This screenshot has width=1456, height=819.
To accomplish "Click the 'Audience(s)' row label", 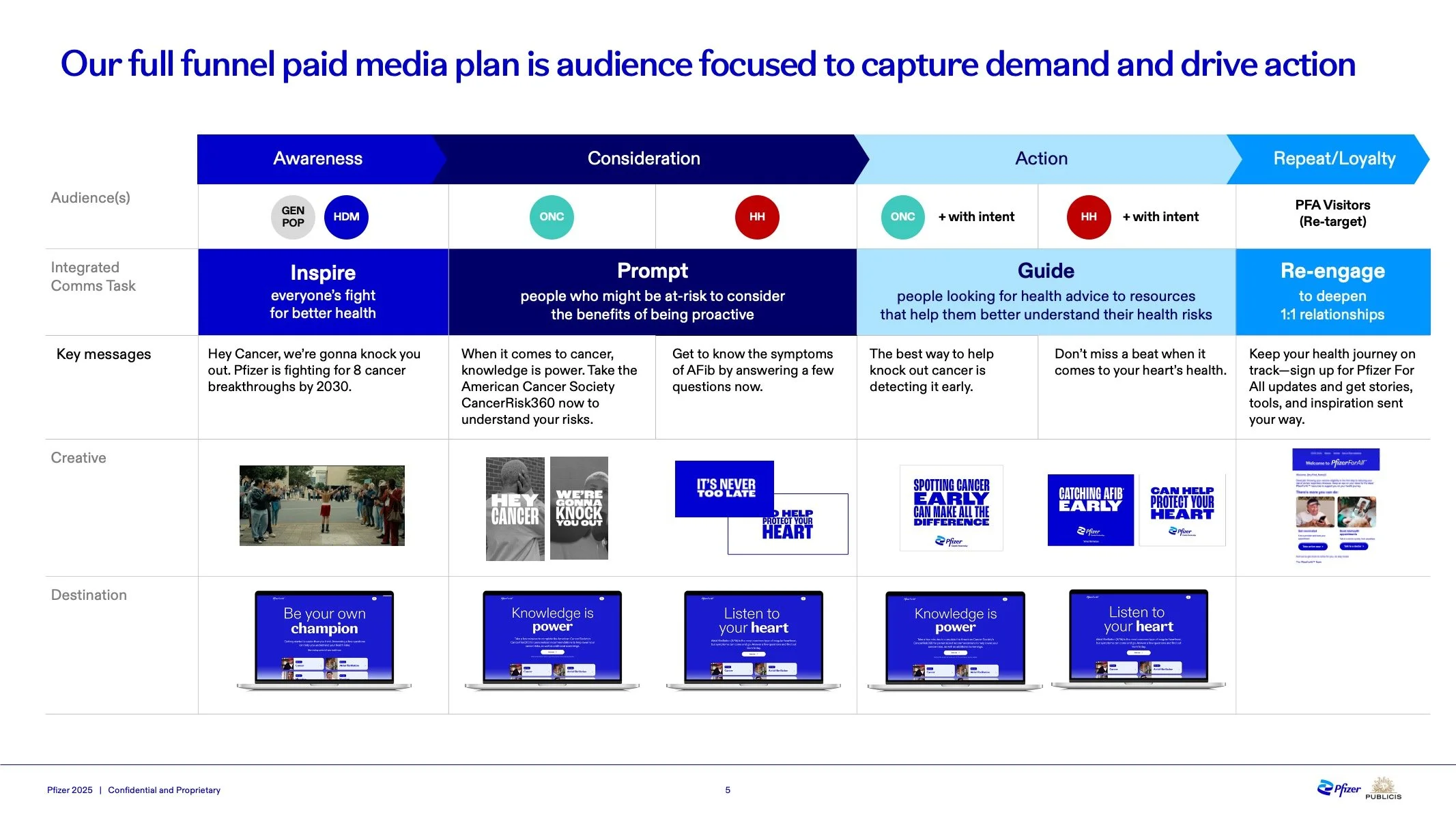I will (90, 198).
